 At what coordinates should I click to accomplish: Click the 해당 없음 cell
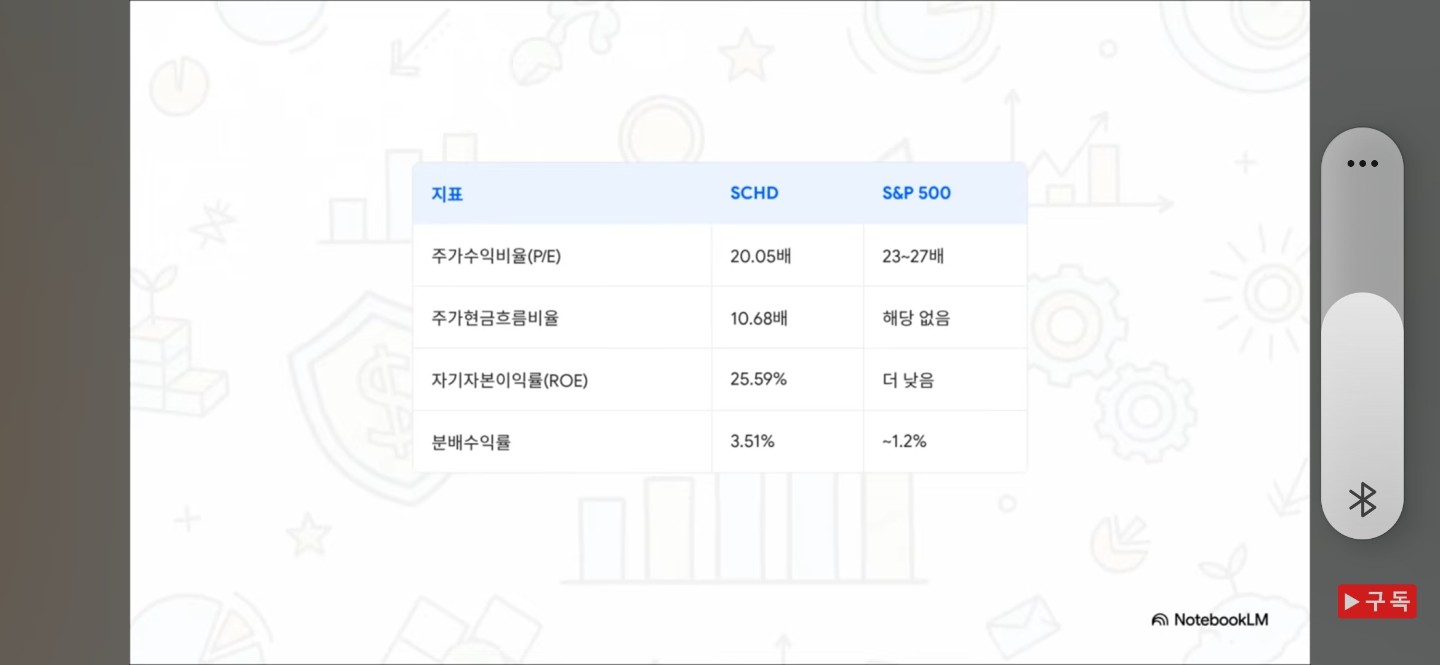coord(916,318)
